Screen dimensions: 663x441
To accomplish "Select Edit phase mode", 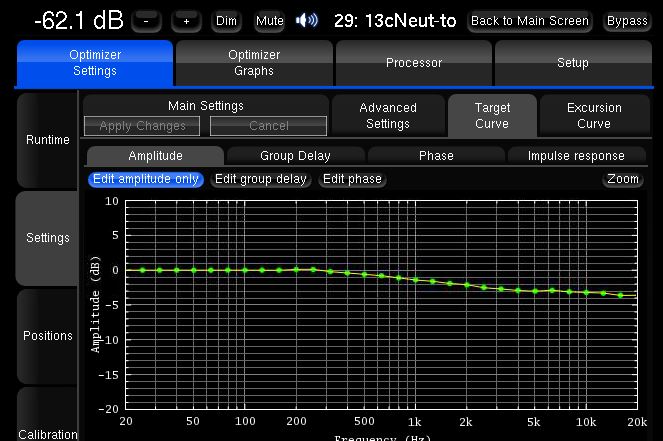I will point(352,179).
